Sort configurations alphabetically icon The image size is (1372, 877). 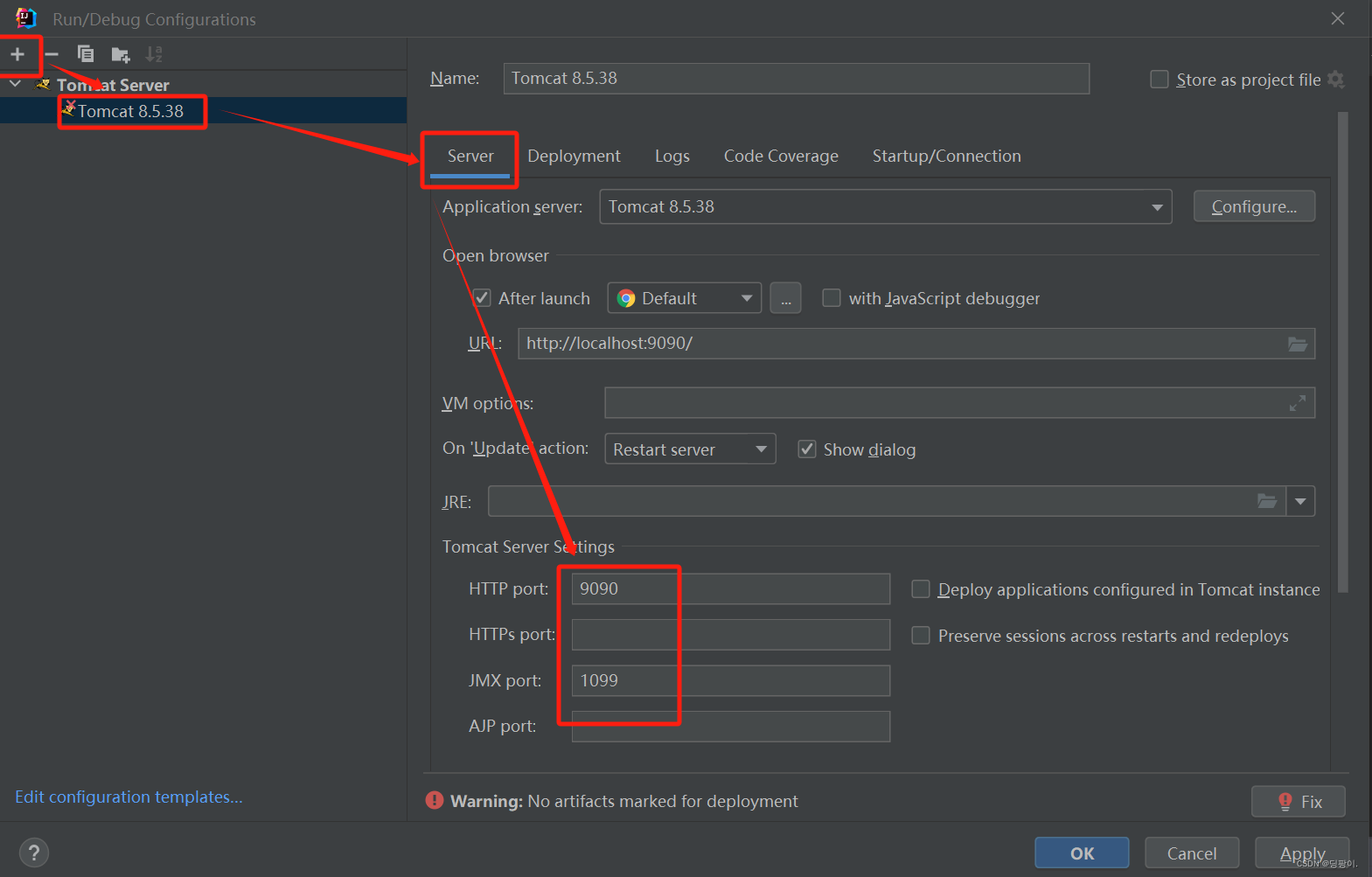(x=155, y=54)
